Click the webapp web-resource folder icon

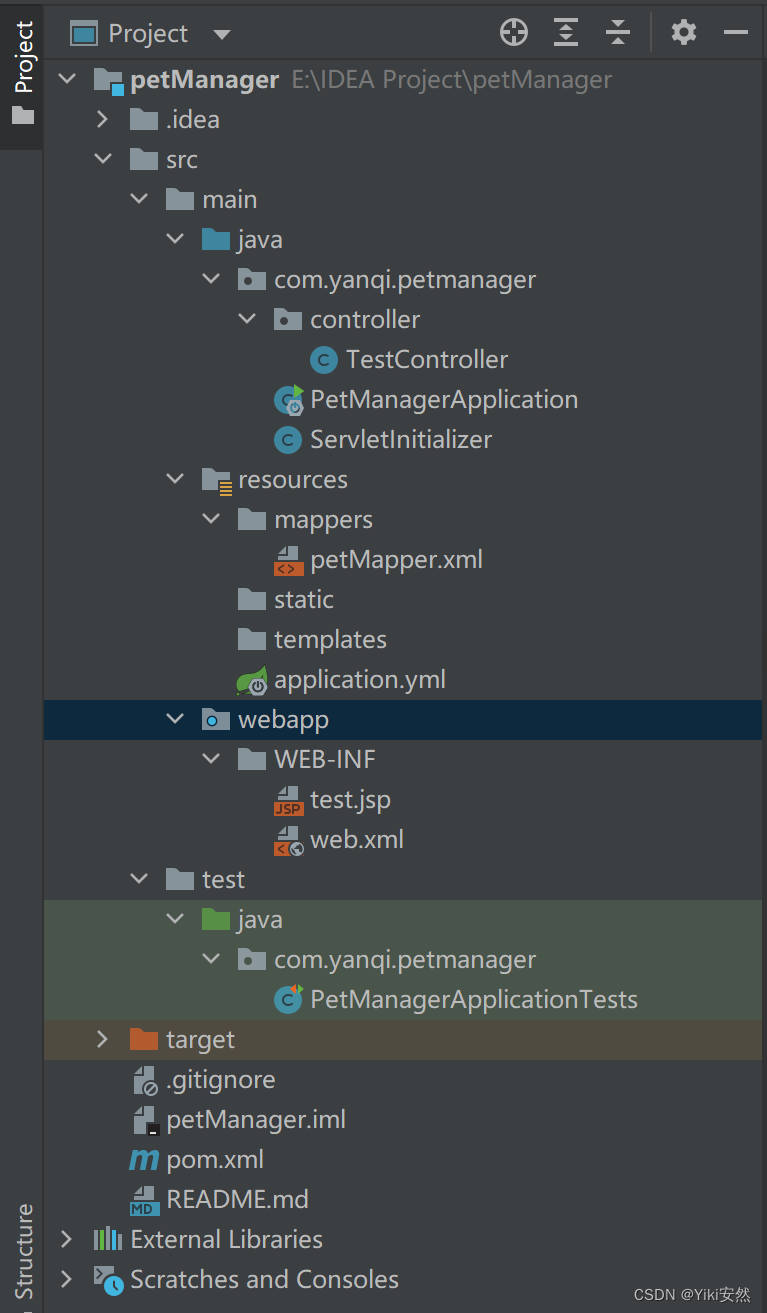[216, 719]
